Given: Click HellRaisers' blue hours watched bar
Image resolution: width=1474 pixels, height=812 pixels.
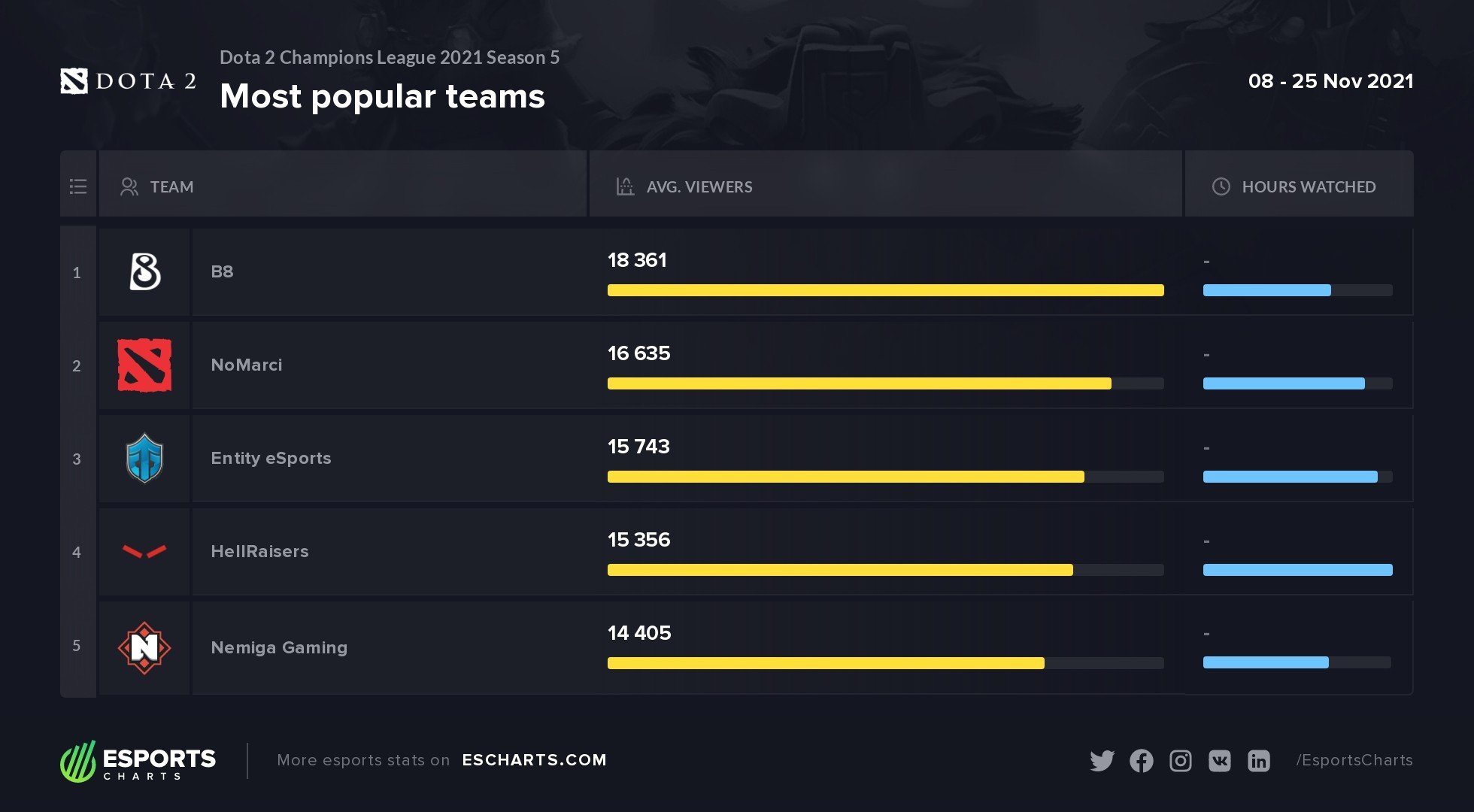Looking at the screenshot, I should pyautogui.click(x=1297, y=570).
